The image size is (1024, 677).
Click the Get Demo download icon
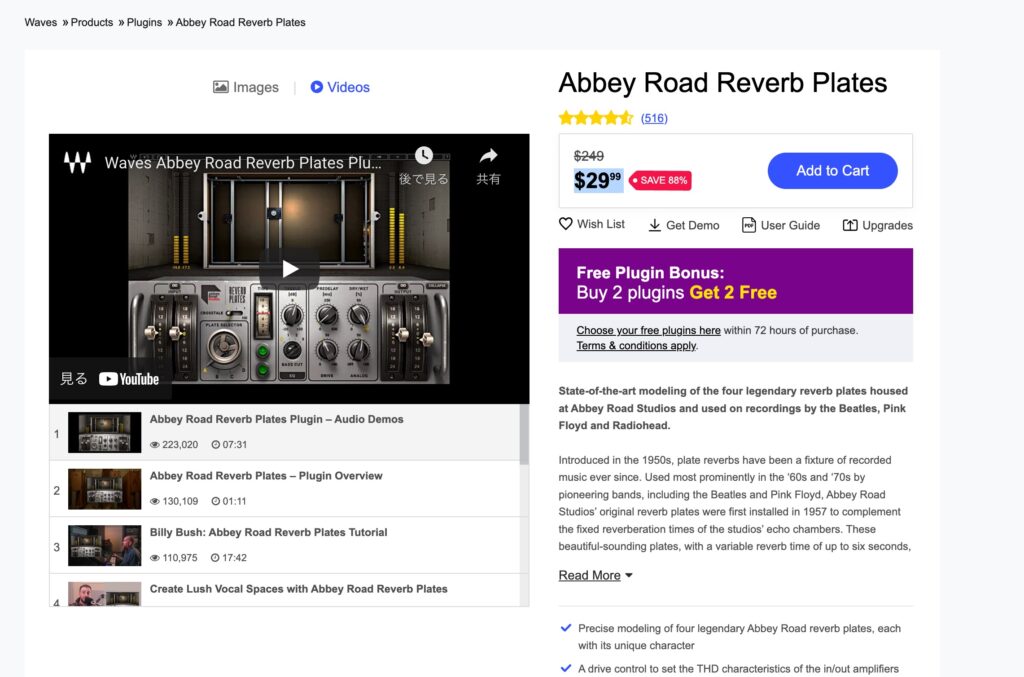(655, 225)
